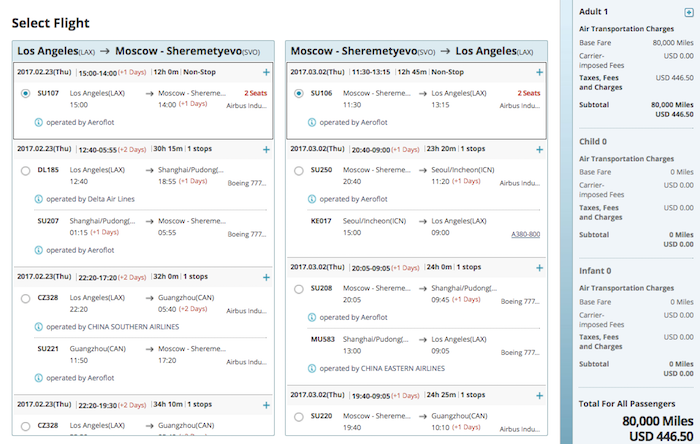This screenshot has width=700, height=444.
Task: Expand the 11:30-13:15 nonstop return details
Action: point(539,72)
